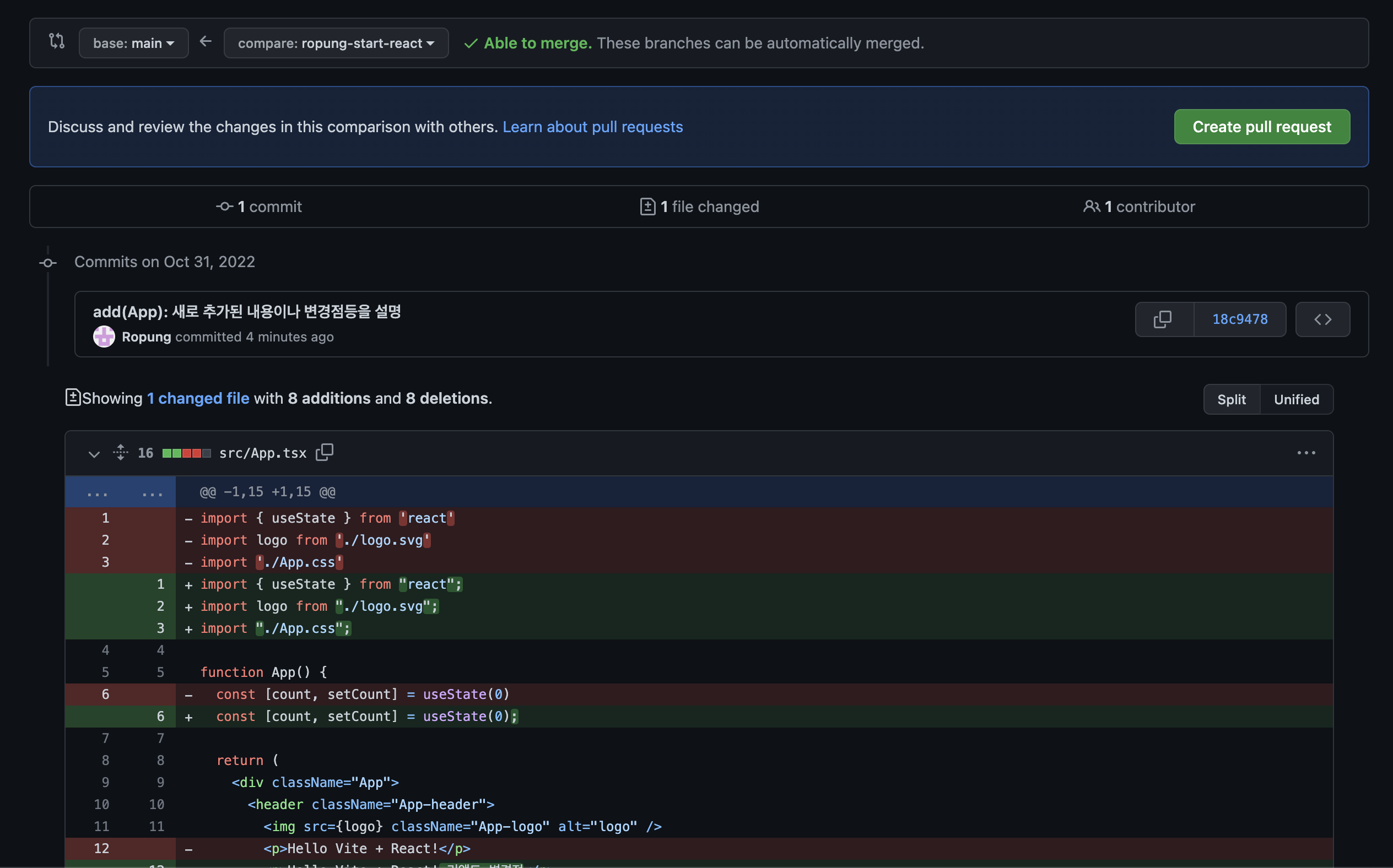Jump to the 1 file changed section
This screenshot has width=1393, height=868.
699,207
